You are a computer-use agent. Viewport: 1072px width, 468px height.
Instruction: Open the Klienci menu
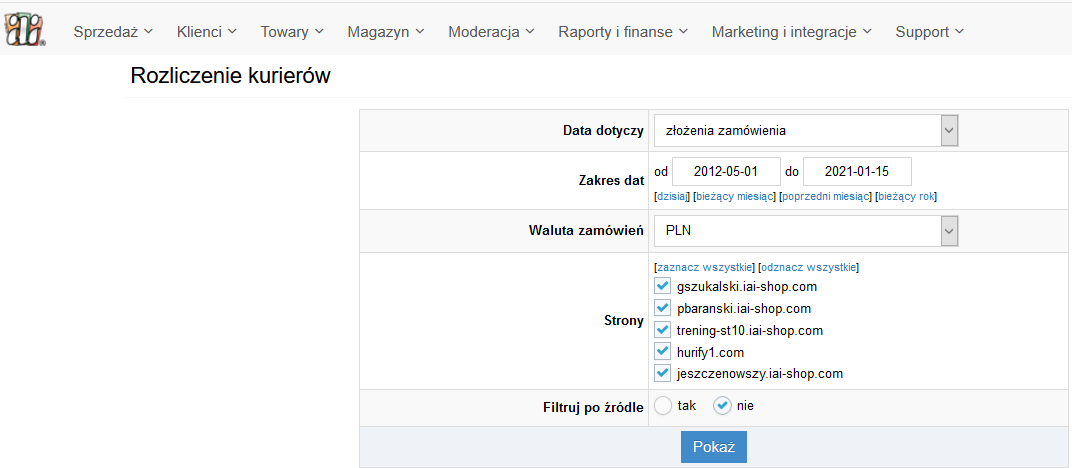coord(206,31)
